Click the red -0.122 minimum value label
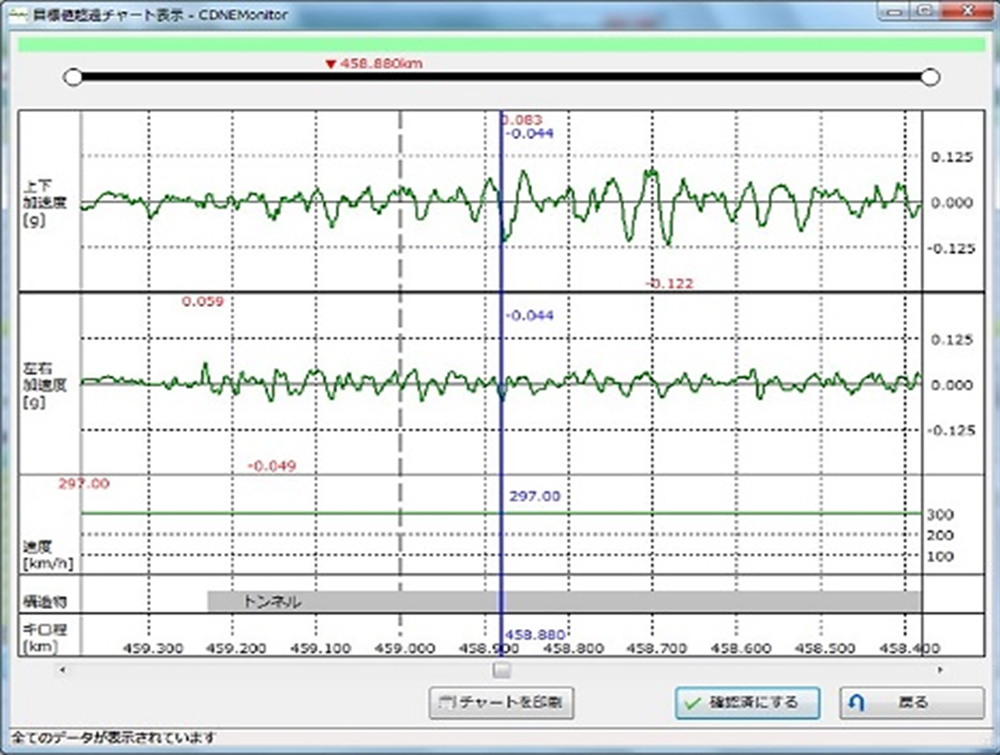 click(669, 283)
